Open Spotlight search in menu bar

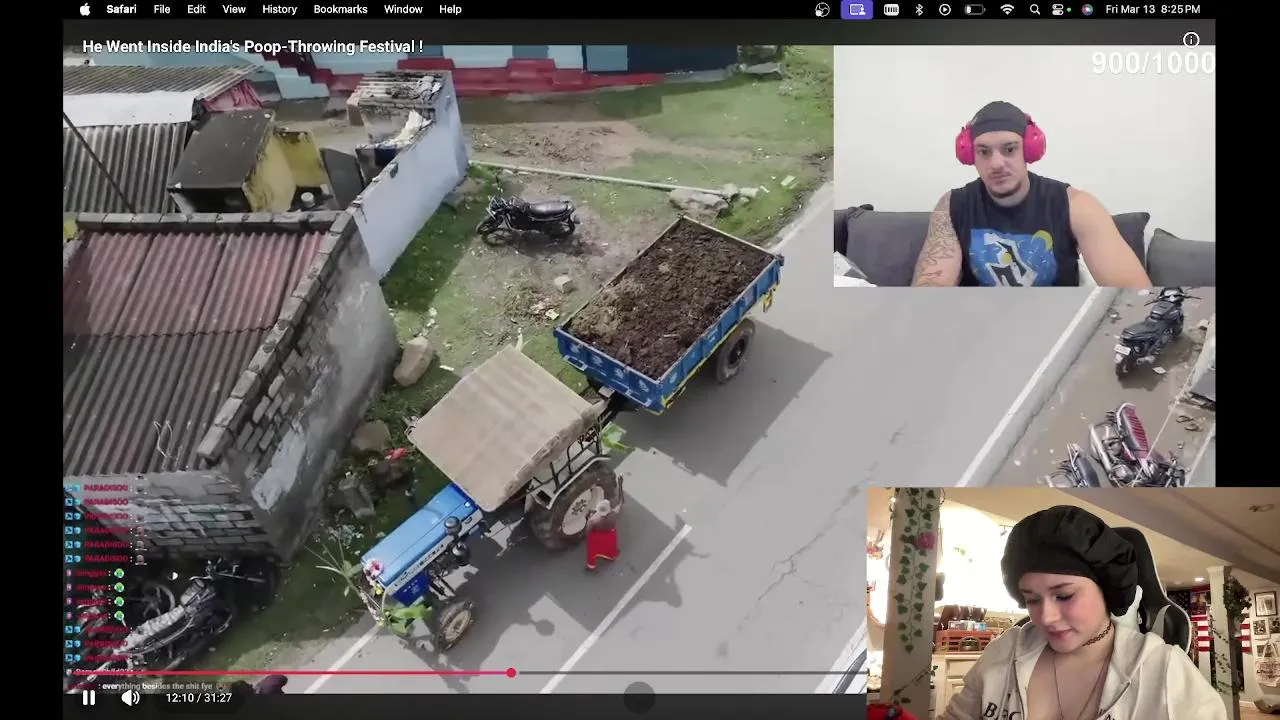coord(1035,9)
